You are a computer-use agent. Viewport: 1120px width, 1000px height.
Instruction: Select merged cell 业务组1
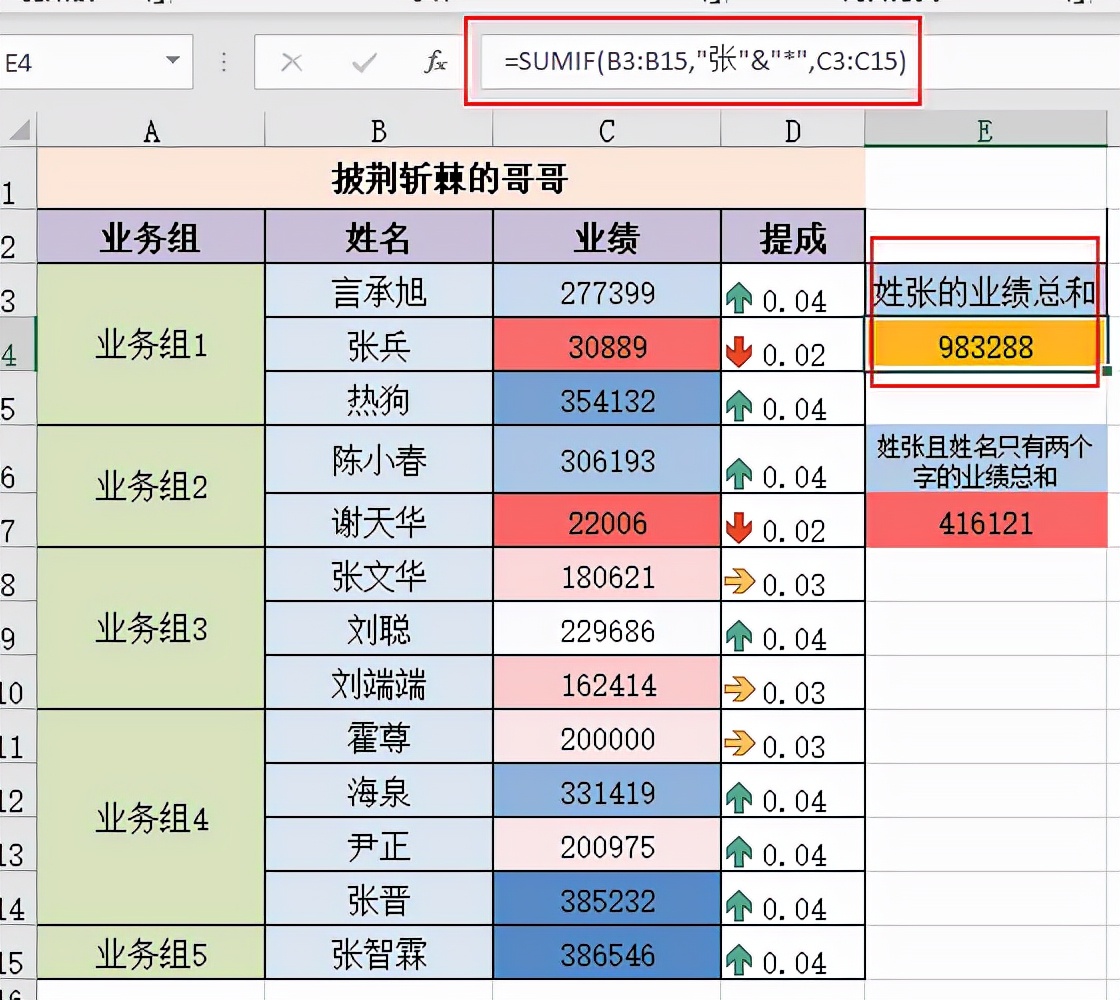click(151, 344)
